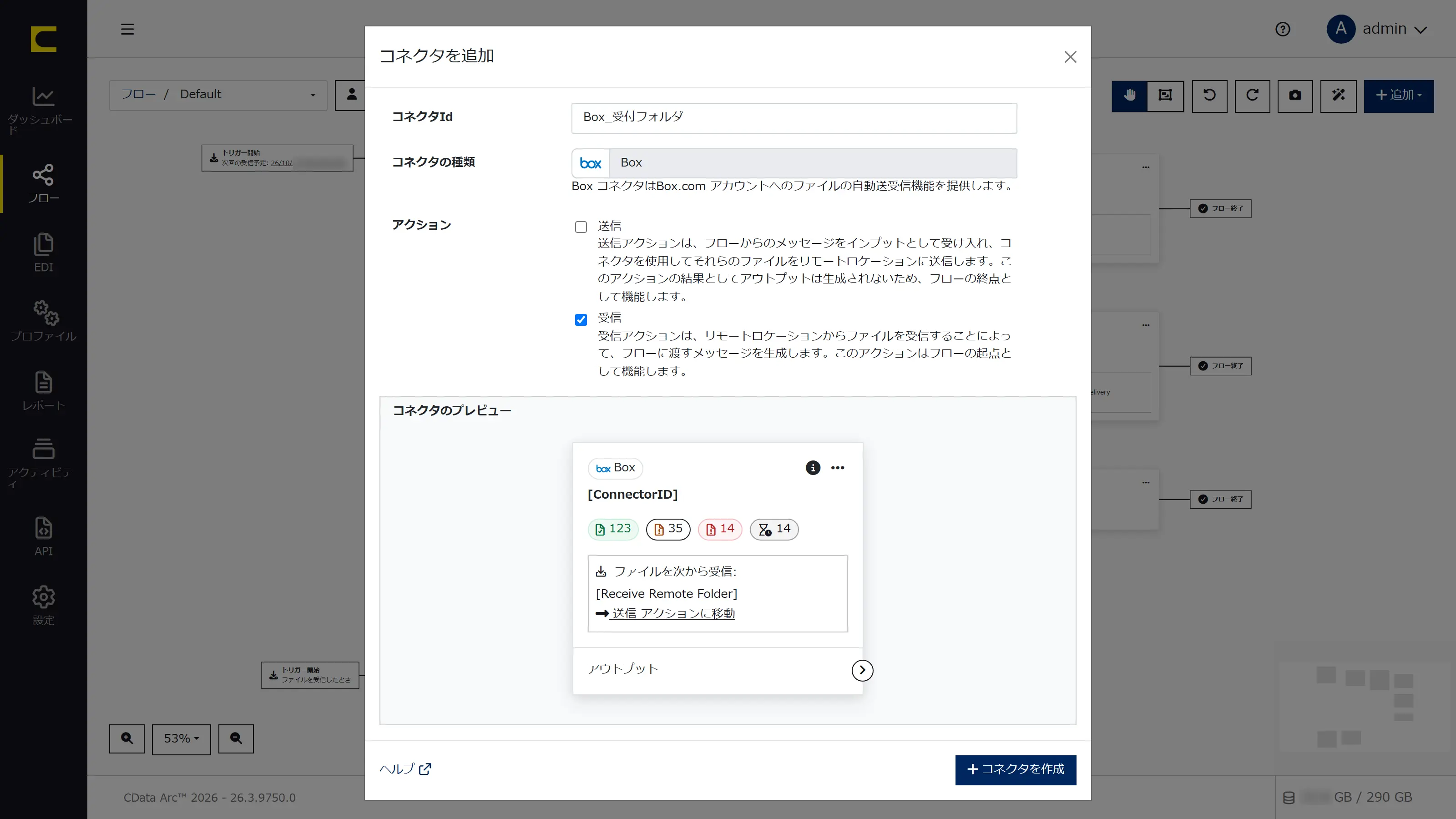1456x819 pixels.
Task: Zoom in on the flow canvas
Action: click(126, 738)
